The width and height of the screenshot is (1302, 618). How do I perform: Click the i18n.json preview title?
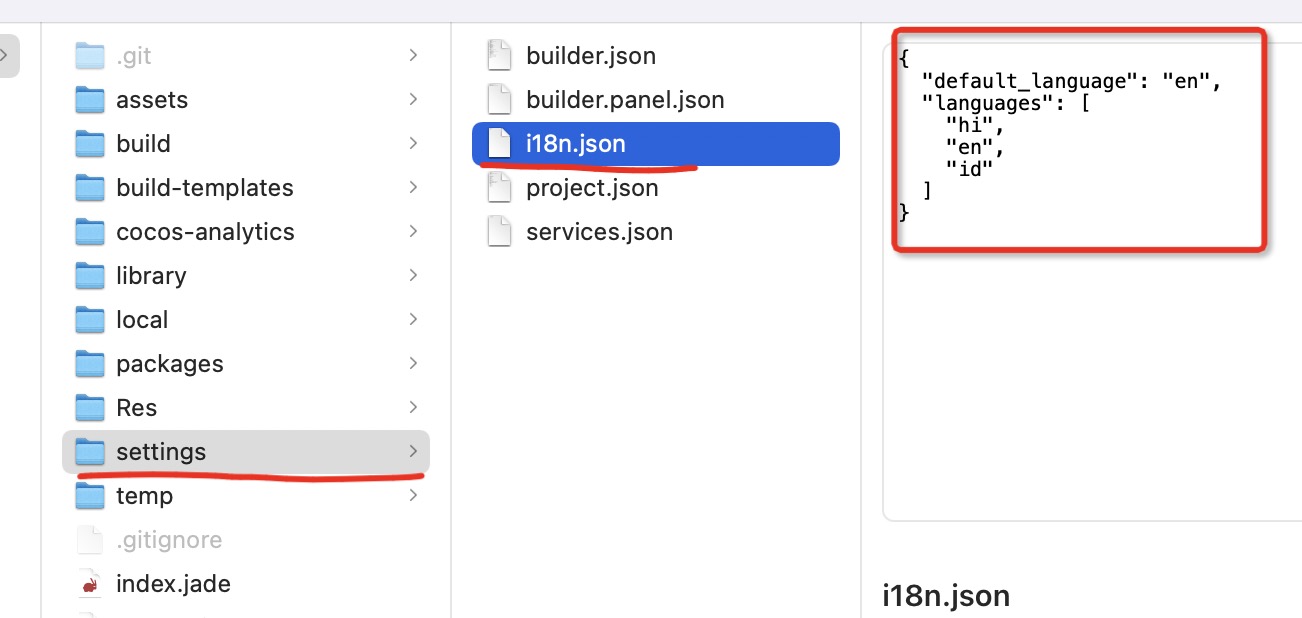[946, 596]
